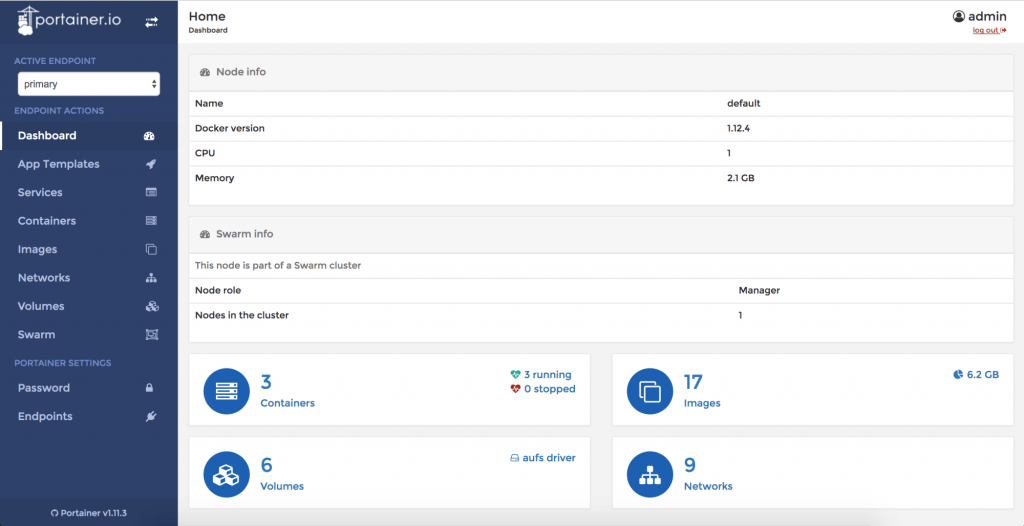Viewport: 1024px width, 526px height.
Task: Click the Endpoints plug icon
Action: pos(151,417)
